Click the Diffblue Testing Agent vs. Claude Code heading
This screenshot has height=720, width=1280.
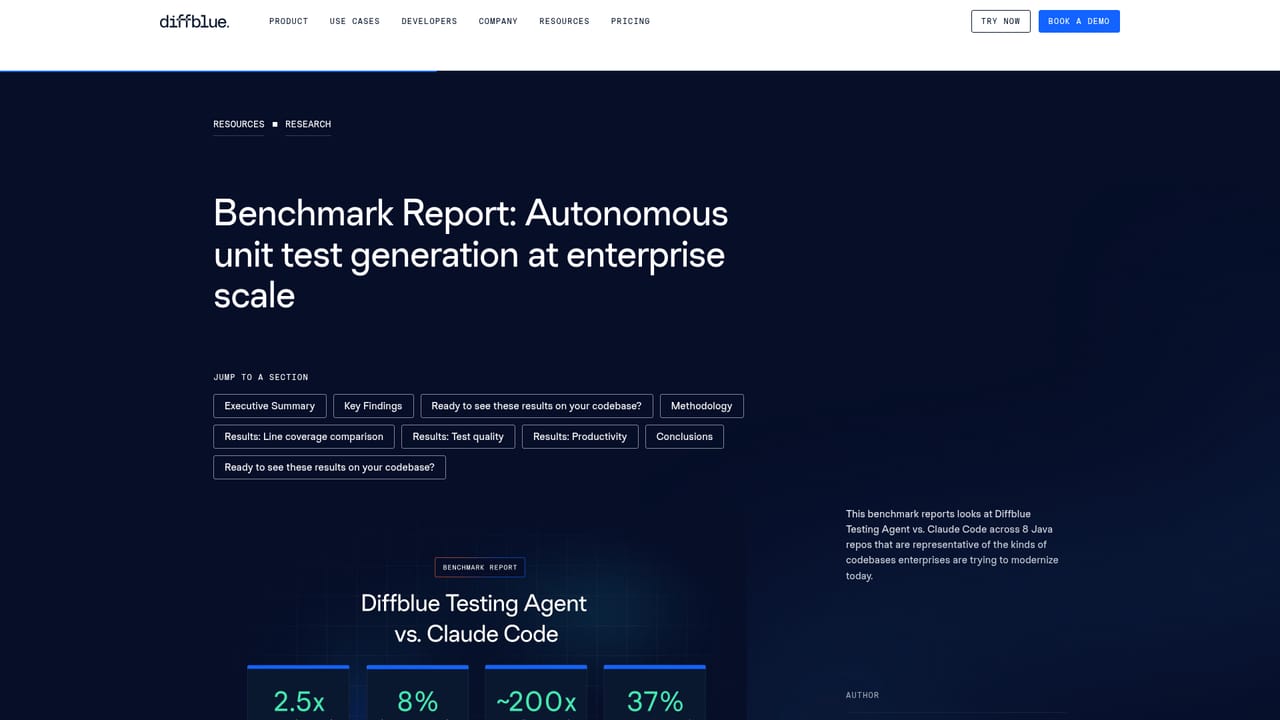pos(474,619)
